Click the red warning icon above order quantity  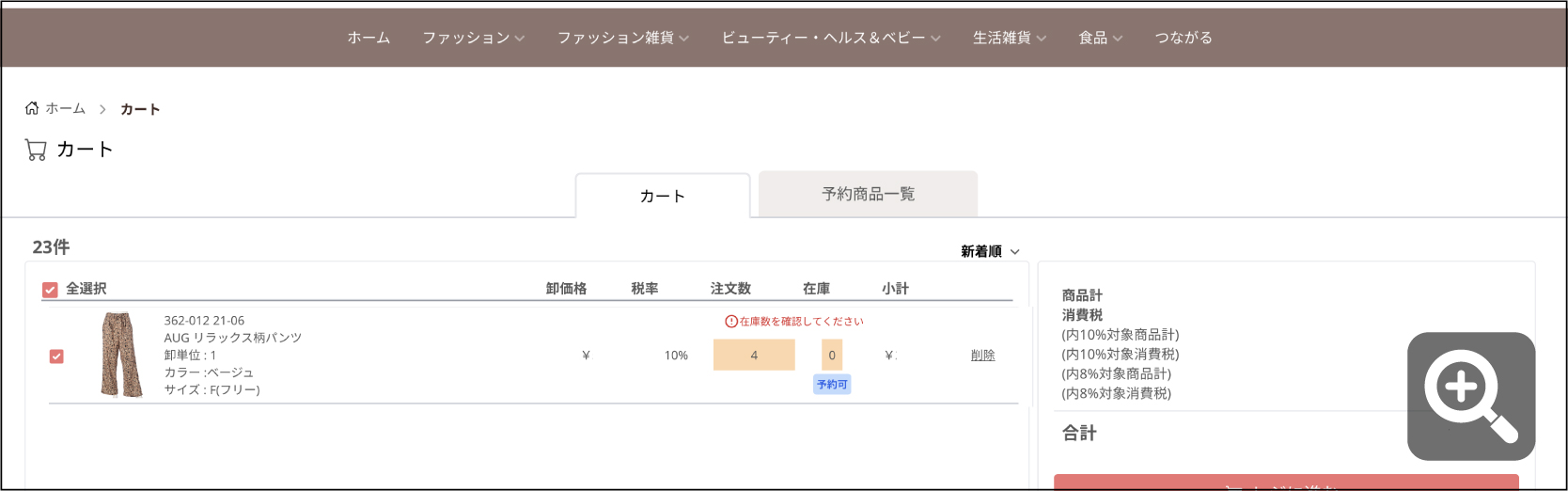point(731,321)
